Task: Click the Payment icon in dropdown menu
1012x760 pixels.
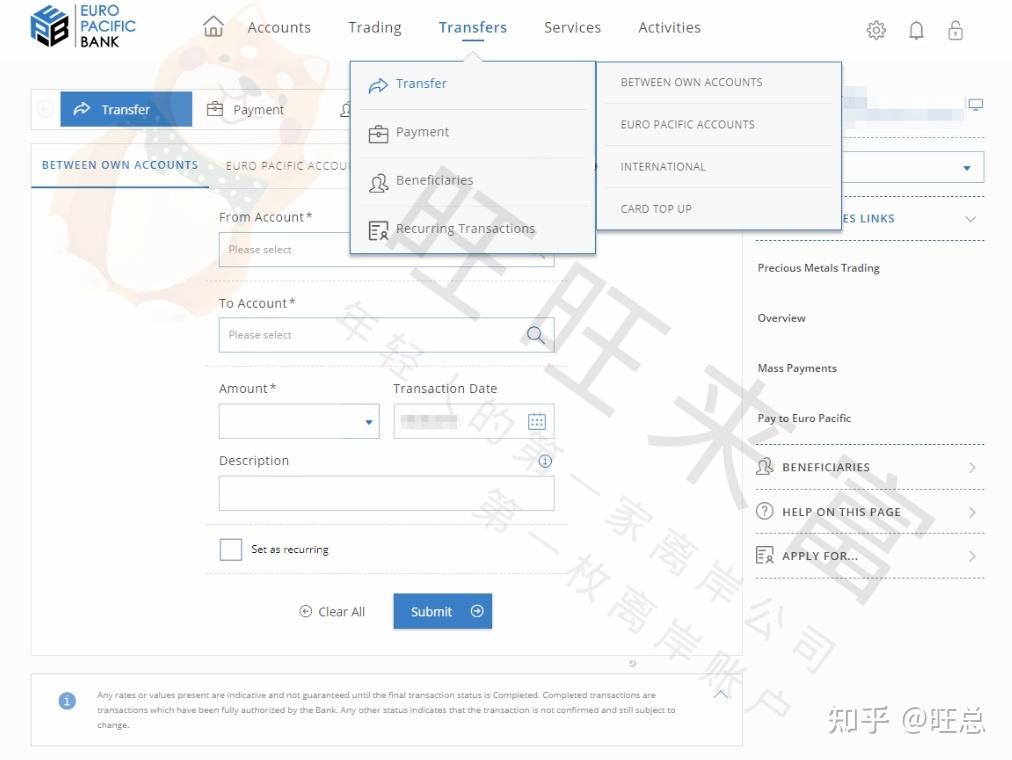Action: [378, 134]
